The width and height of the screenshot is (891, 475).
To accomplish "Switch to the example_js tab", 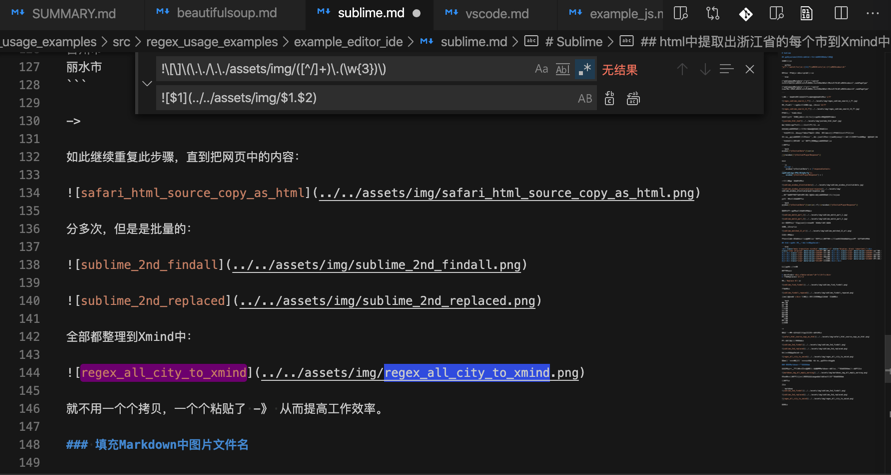I will point(610,14).
